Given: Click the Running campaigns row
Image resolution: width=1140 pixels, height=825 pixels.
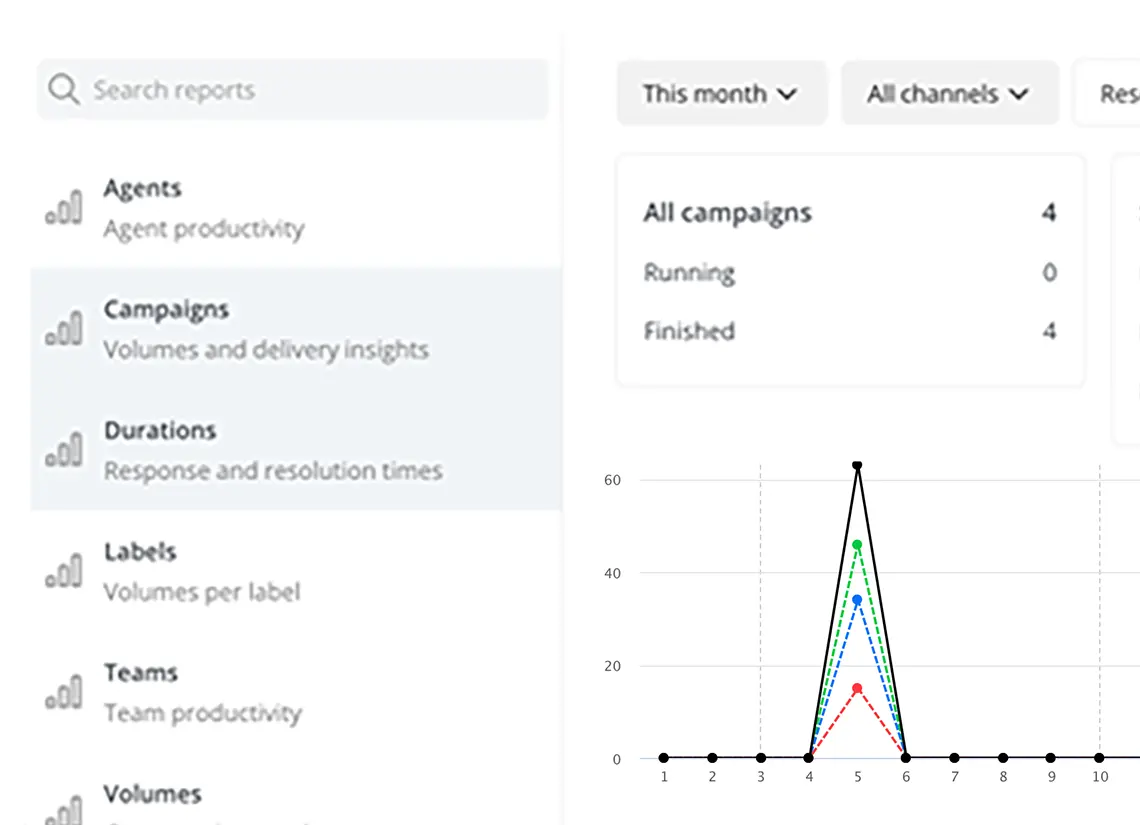Looking at the screenshot, I should point(849,272).
